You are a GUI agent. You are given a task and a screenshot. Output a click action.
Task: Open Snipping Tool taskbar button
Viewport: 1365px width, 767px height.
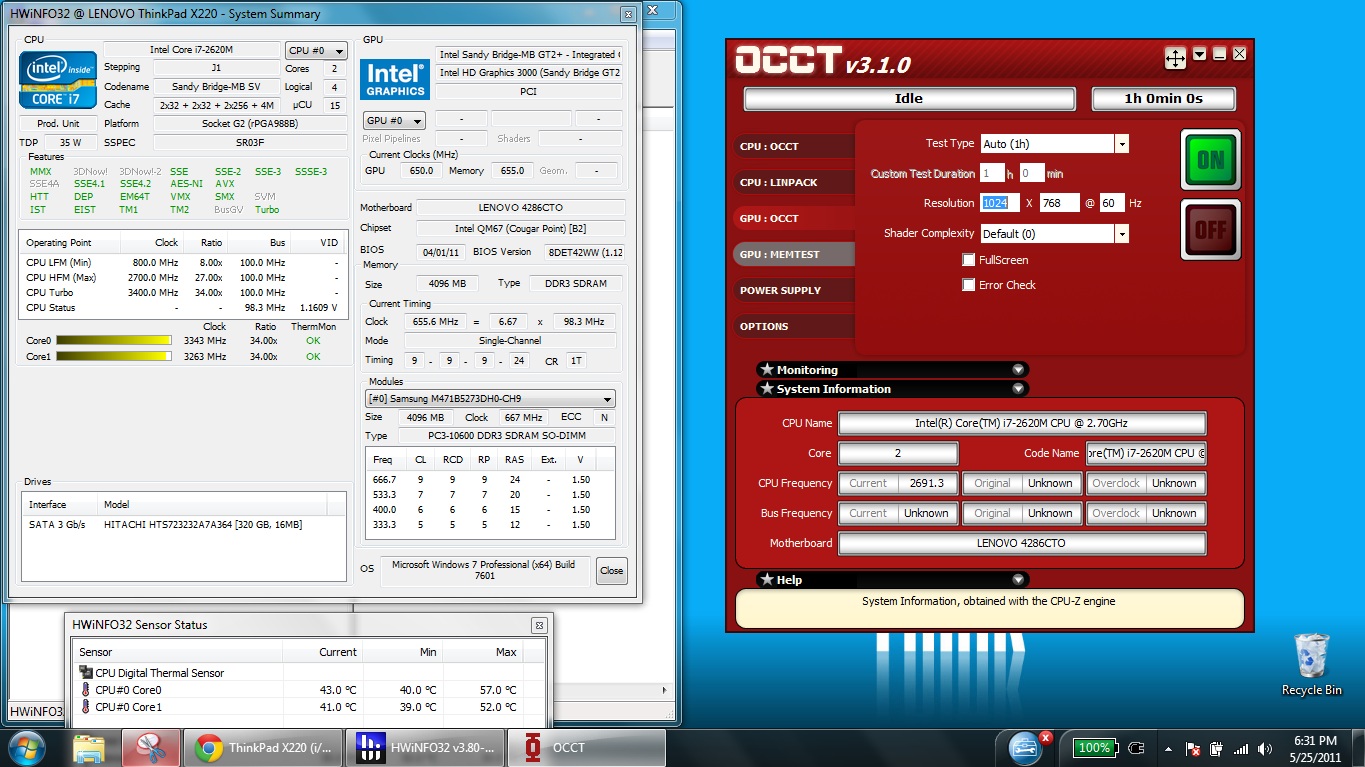click(x=151, y=748)
